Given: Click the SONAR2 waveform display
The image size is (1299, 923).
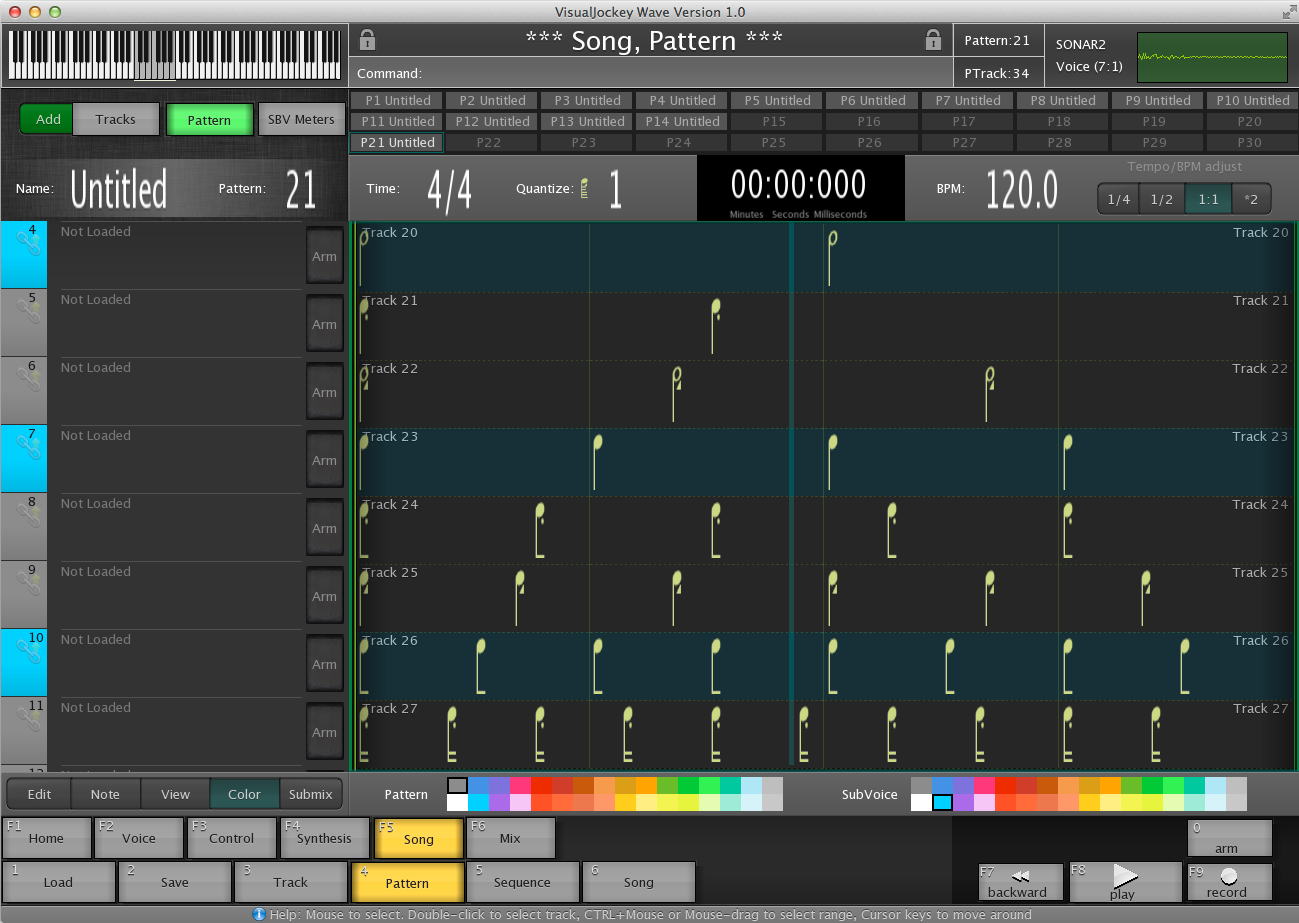Looking at the screenshot, I should (1212, 57).
